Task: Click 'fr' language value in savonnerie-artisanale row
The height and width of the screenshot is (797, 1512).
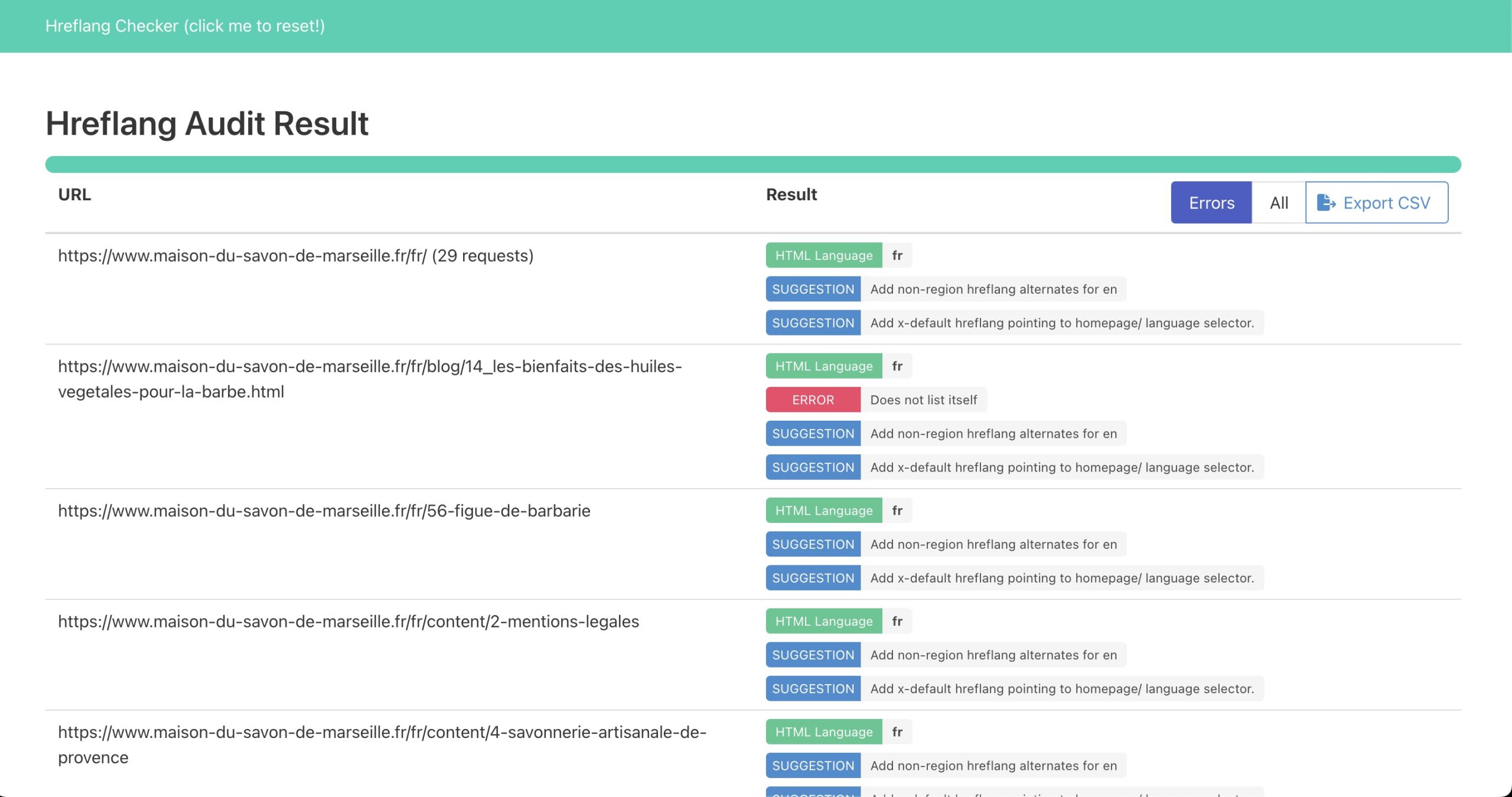Action: [897, 732]
